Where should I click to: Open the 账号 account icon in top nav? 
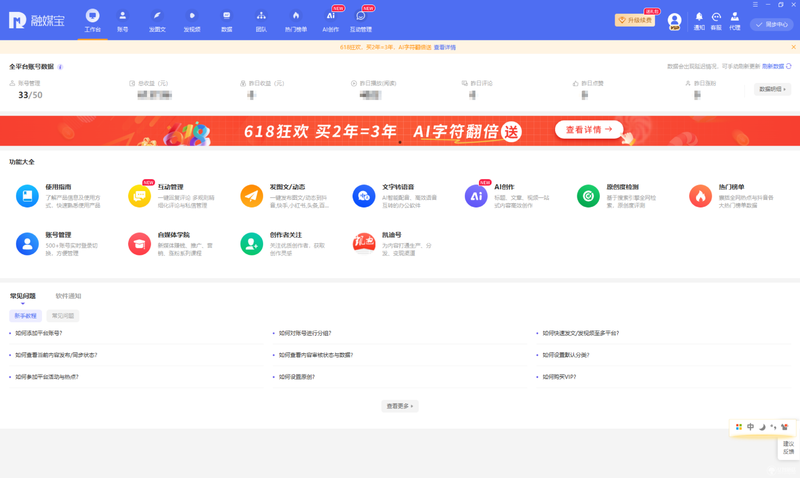click(122, 16)
